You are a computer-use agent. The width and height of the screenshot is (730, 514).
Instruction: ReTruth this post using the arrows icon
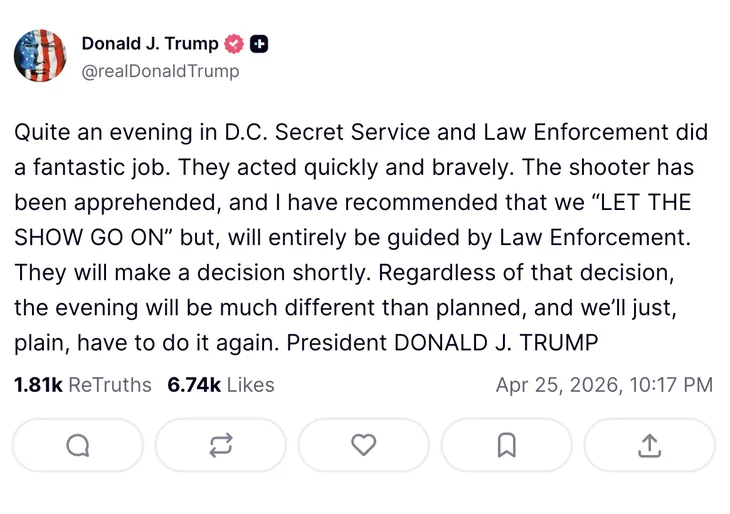pos(221,445)
